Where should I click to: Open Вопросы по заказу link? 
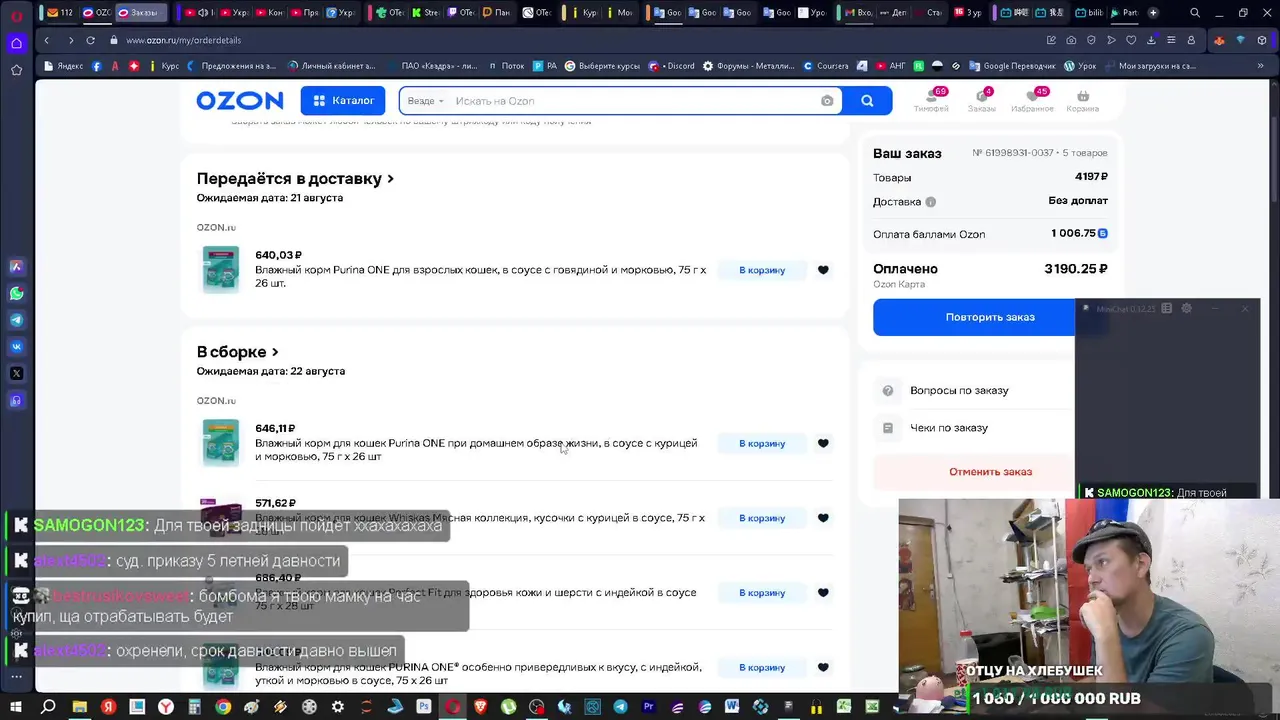tap(959, 390)
